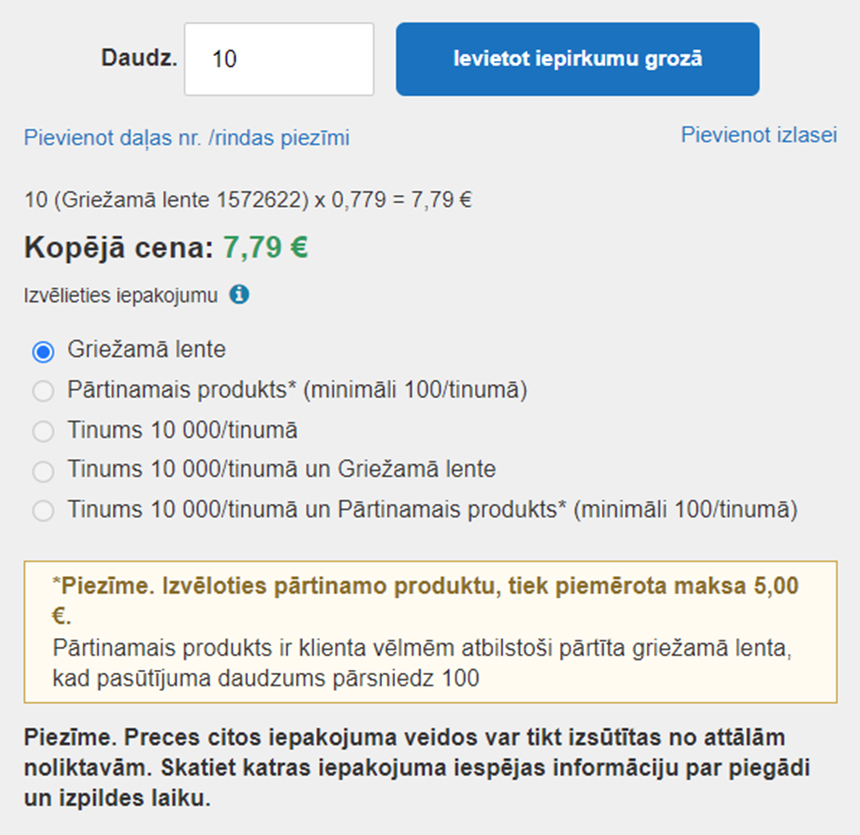Click the yellow Piezīme note box

pyautogui.click(x=431, y=632)
